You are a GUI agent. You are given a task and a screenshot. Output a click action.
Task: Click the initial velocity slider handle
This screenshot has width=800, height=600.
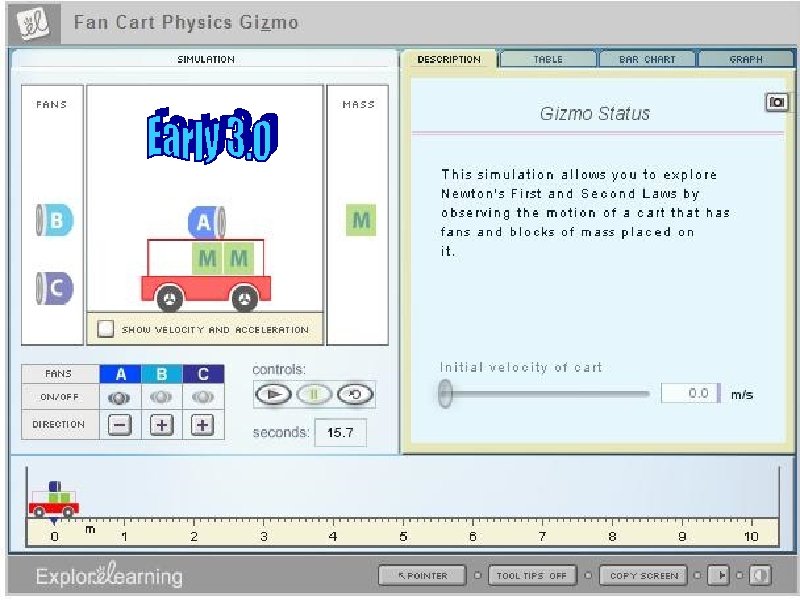(445, 393)
